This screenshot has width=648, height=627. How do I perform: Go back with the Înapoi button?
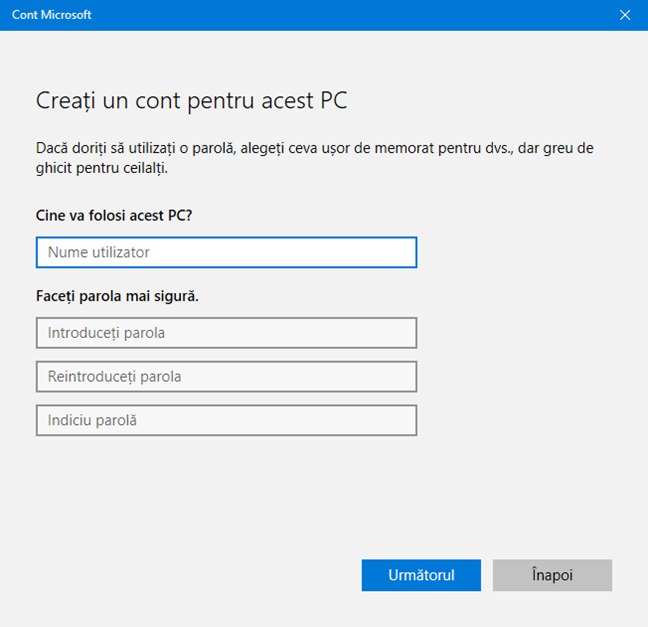click(552, 575)
